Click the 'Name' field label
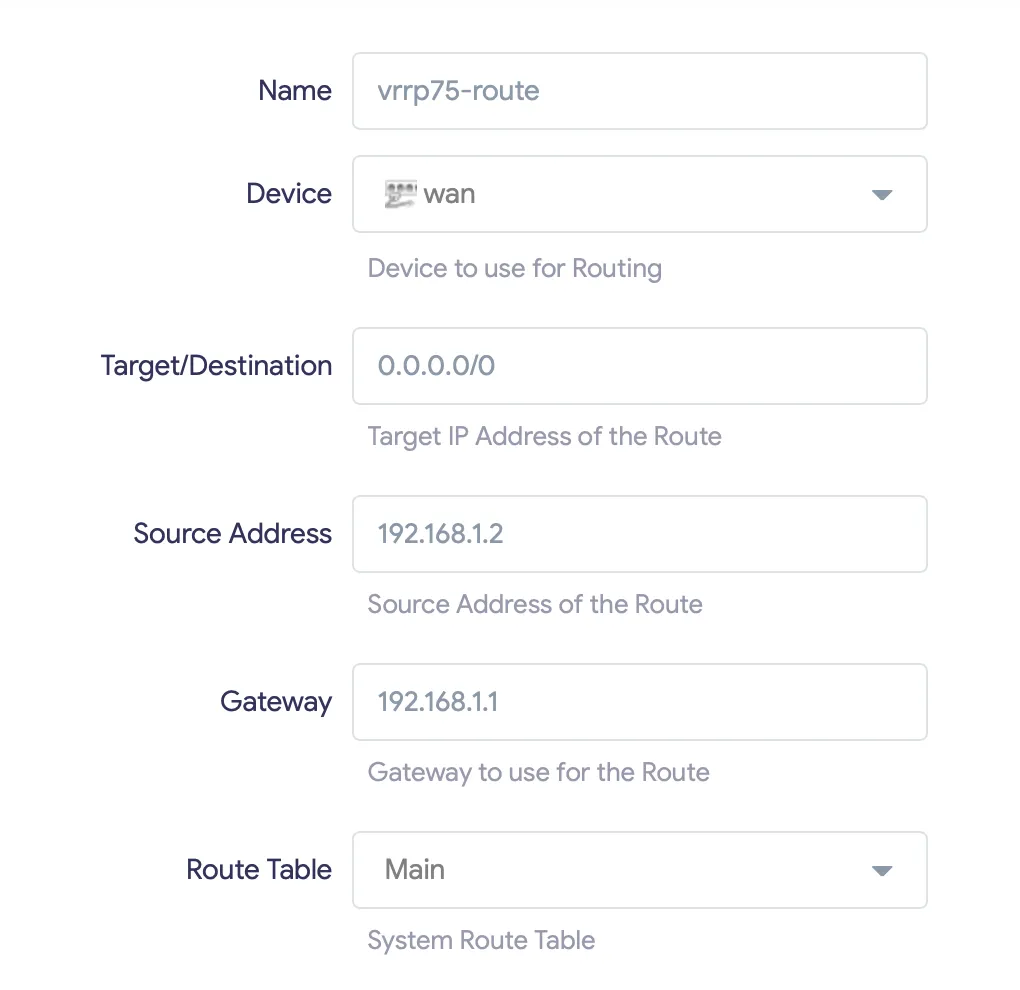 [x=295, y=91]
